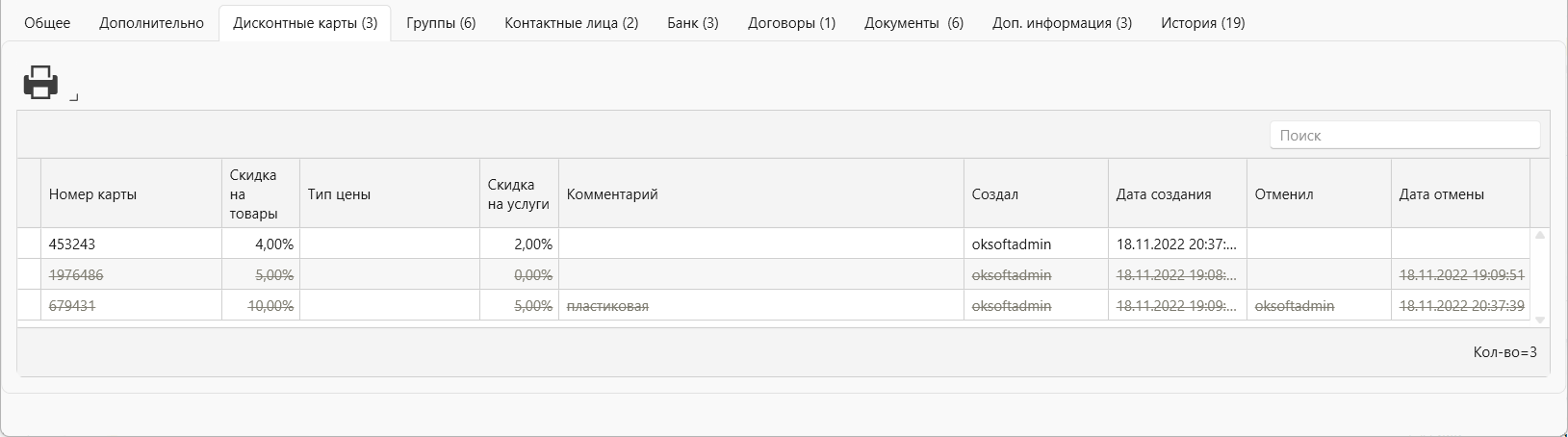Open the История (19) tab
This screenshot has height=437, width=1568.
[1202, 23]
